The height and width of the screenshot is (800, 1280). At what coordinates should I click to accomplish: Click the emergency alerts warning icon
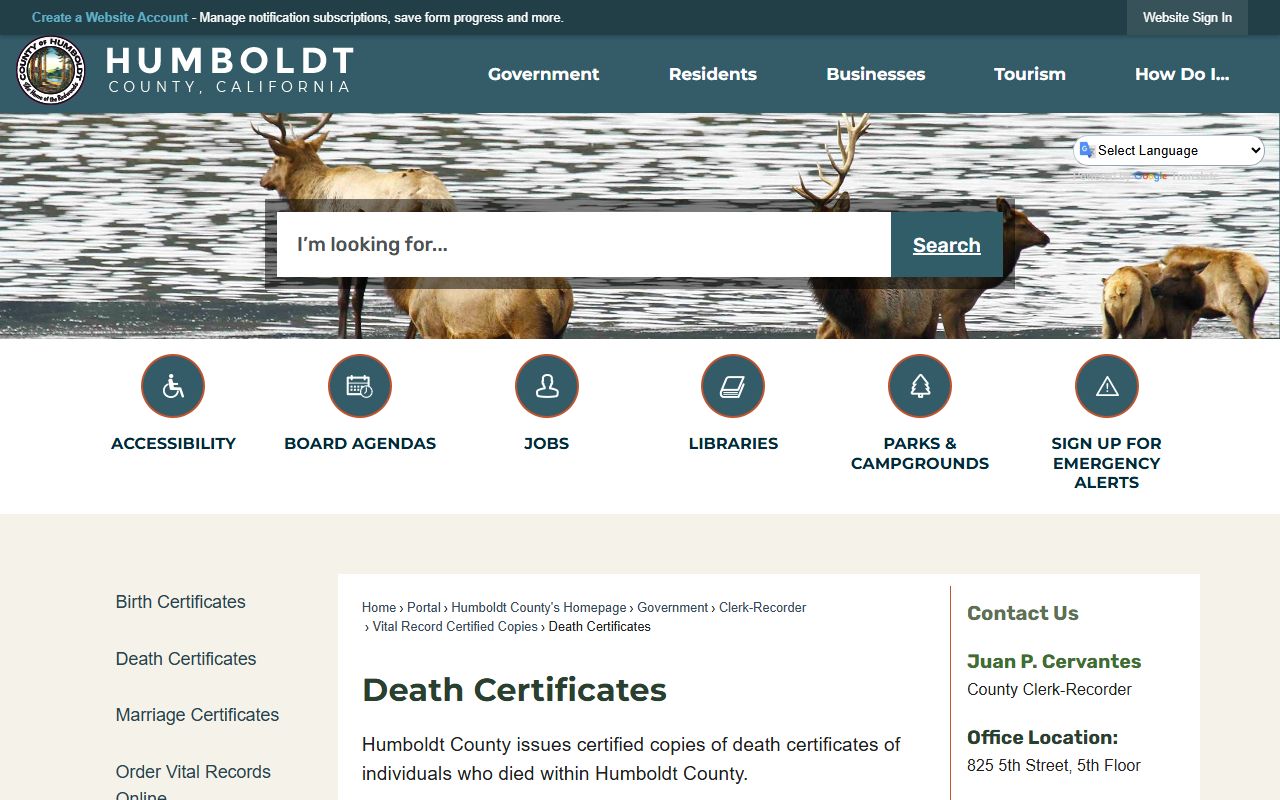(1107, 386)
